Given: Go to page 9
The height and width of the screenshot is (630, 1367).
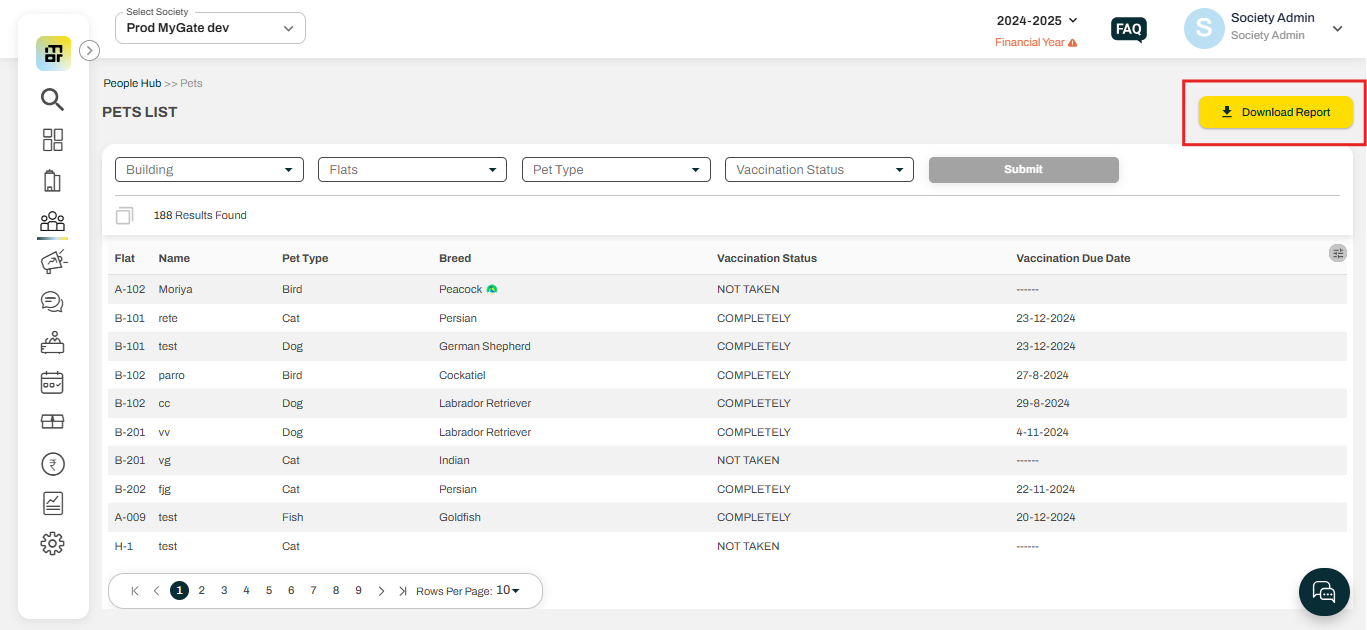Looking at the screenshot, I should (358, 591).
